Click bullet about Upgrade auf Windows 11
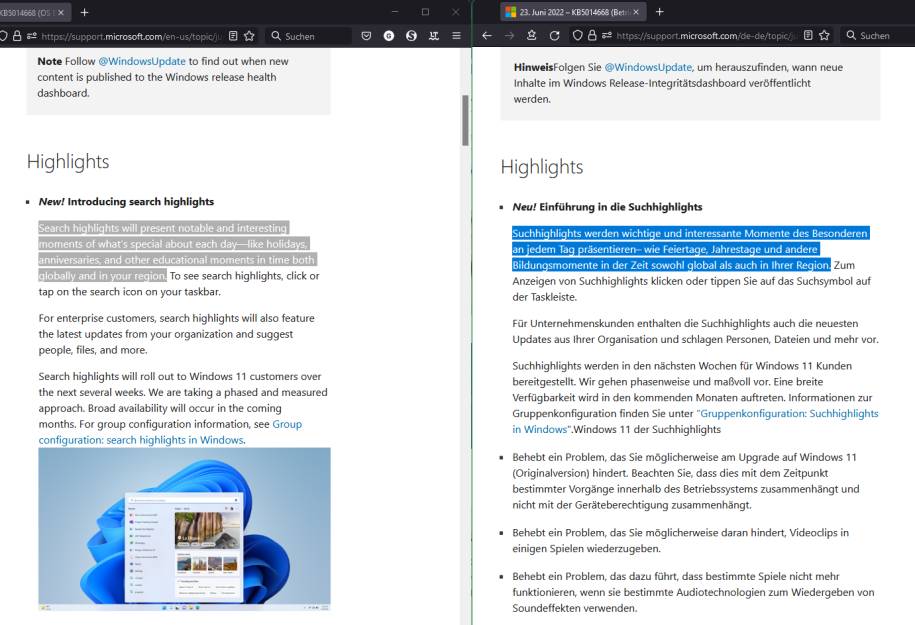The width and height of the screenshot is (915, 625). click(686, 481)
